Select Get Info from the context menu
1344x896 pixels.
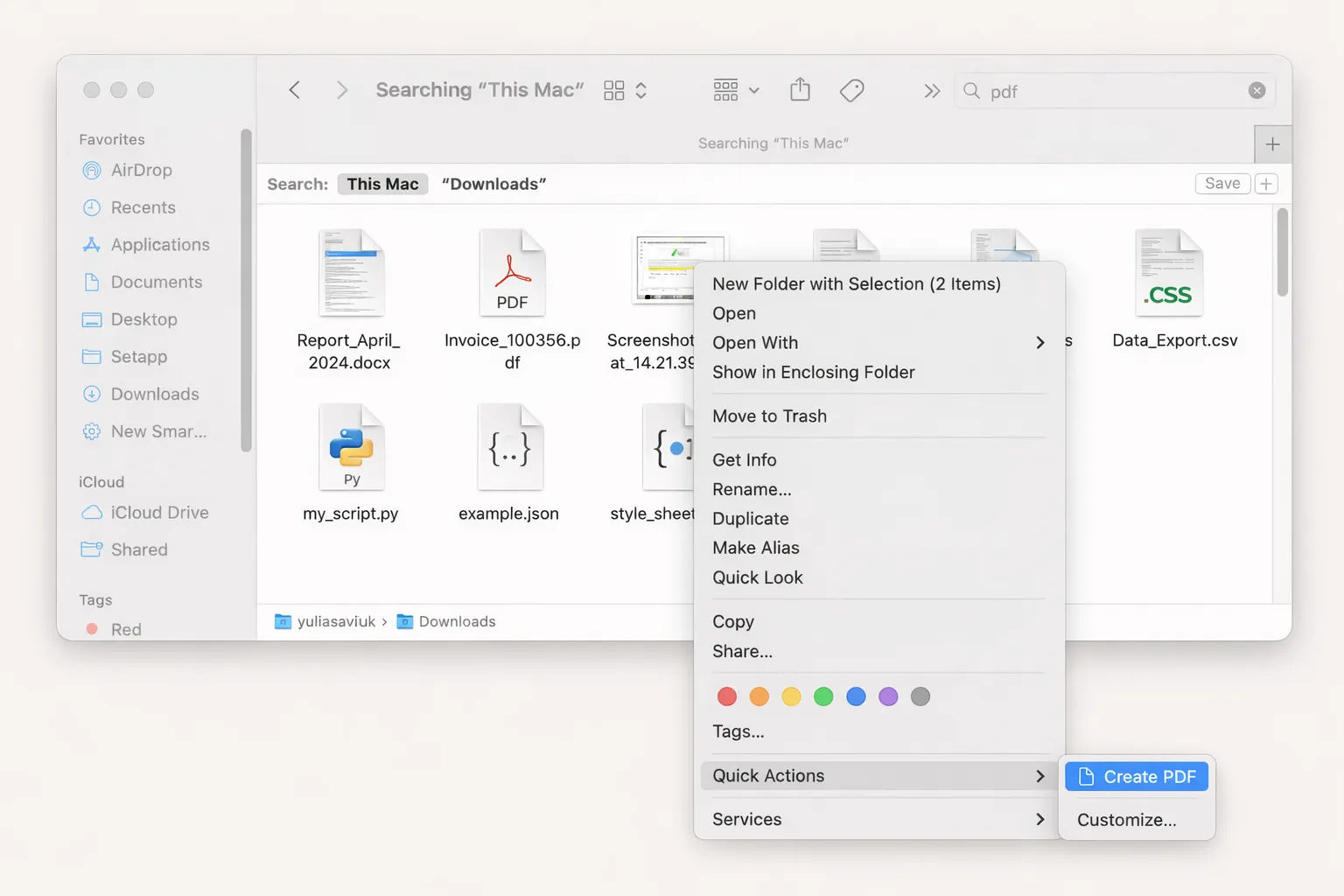[x=744, y=459]
